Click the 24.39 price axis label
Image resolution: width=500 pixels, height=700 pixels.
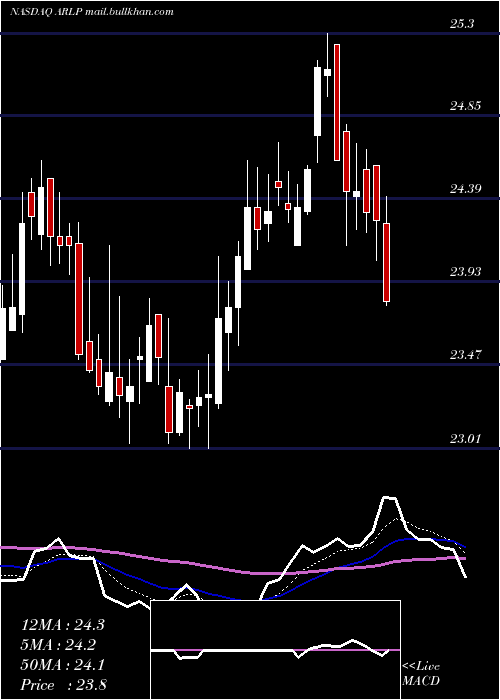(465, 189)
